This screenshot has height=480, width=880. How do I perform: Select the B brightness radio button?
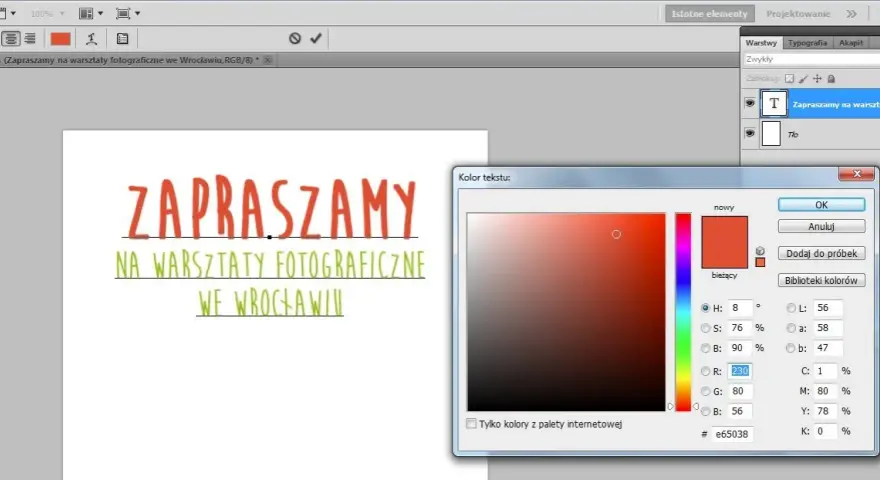click(x=705, y=348)
